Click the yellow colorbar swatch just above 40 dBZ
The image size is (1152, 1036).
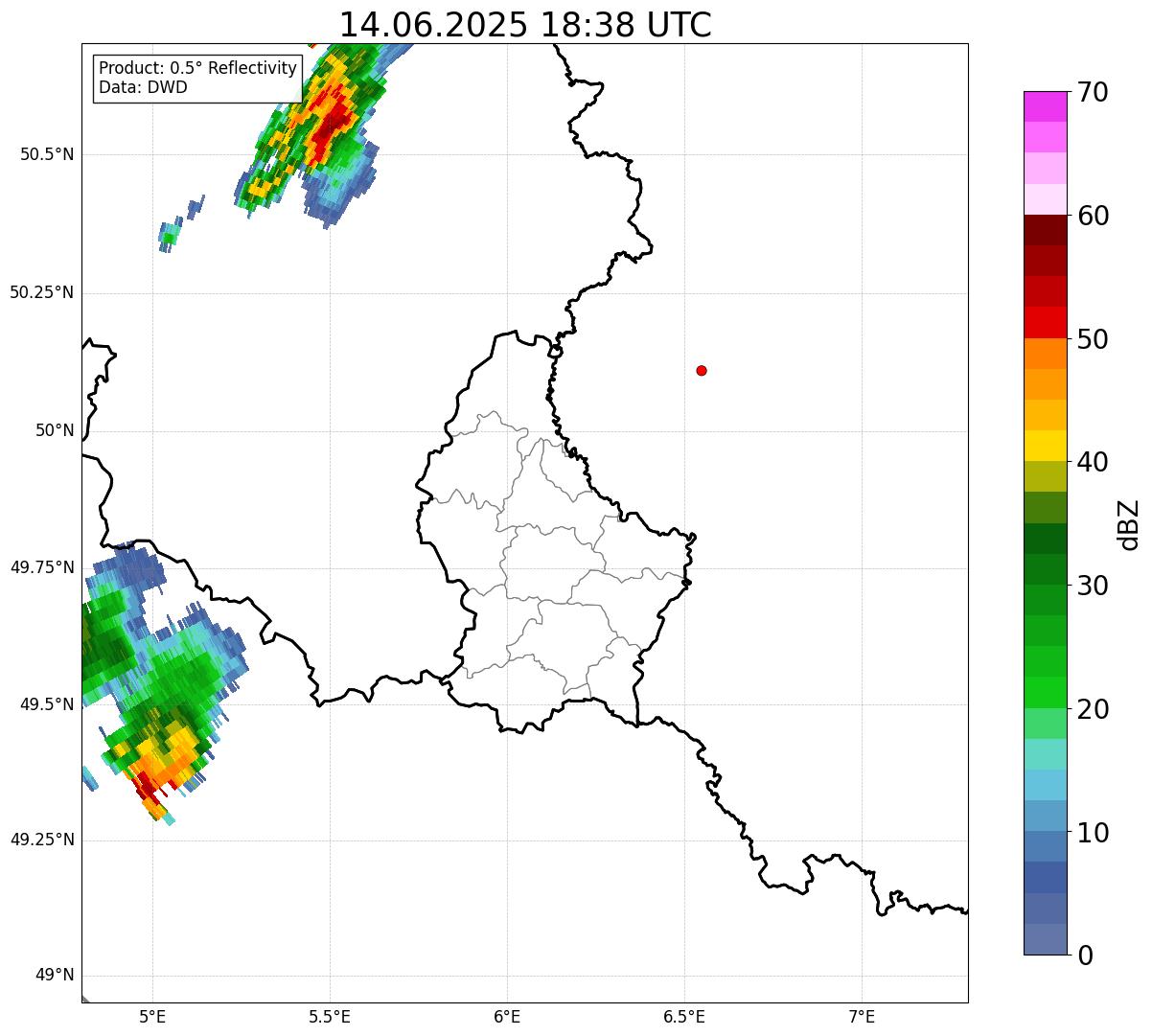pyautogui.click(x=1046, y=446)
